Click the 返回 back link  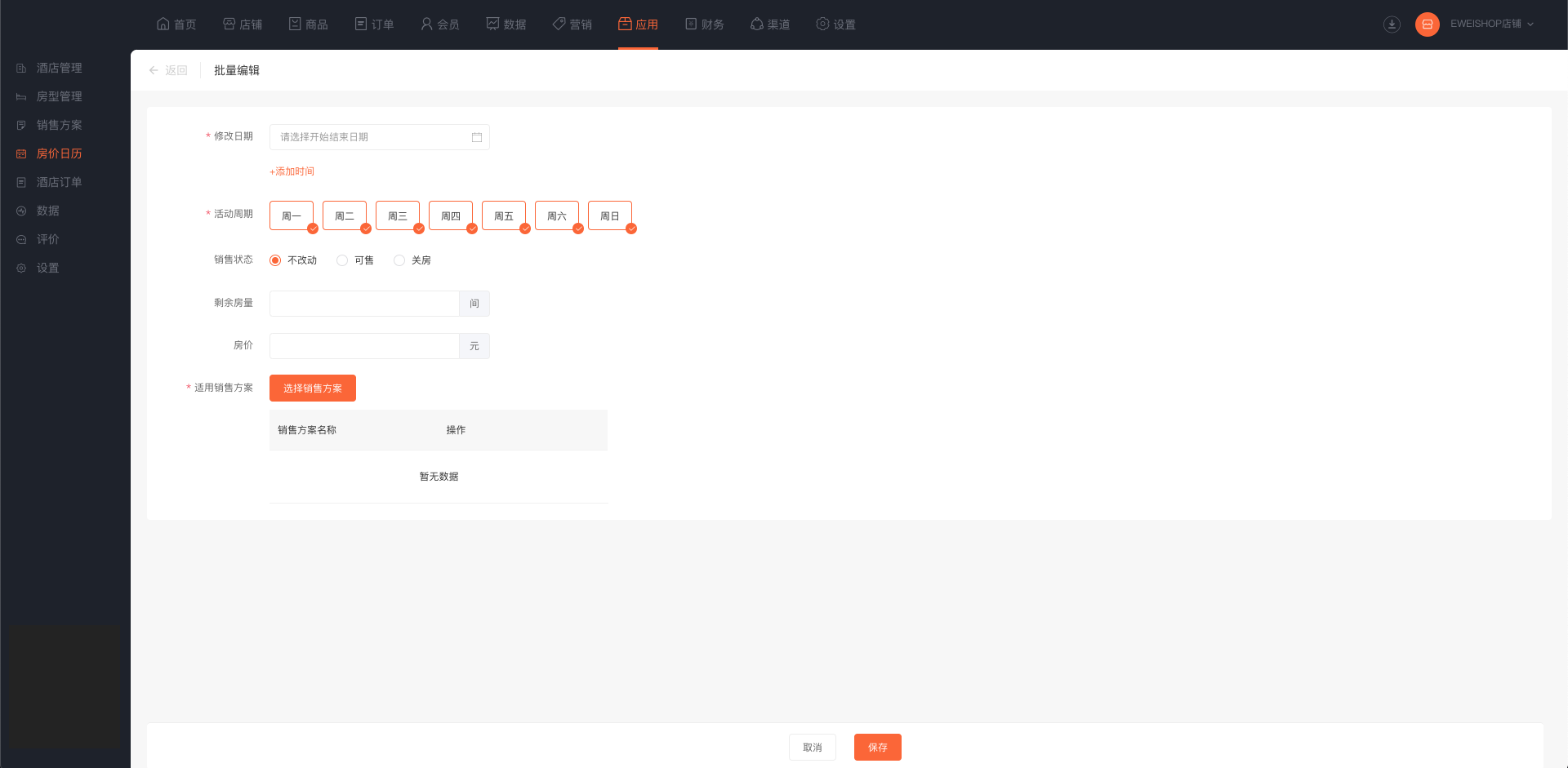(176, 70)
